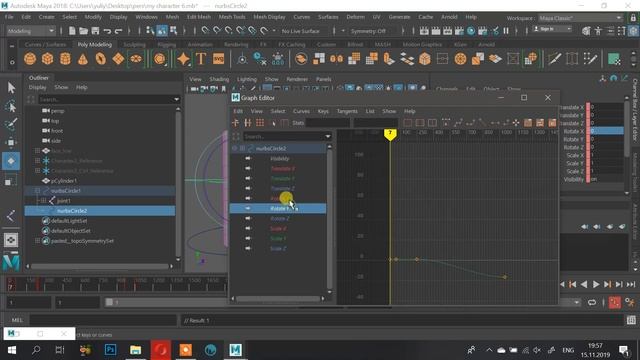Viewport: 640px width, 360px height.
Task: Toggle the workspace lock icon
Action: [633, 18]
